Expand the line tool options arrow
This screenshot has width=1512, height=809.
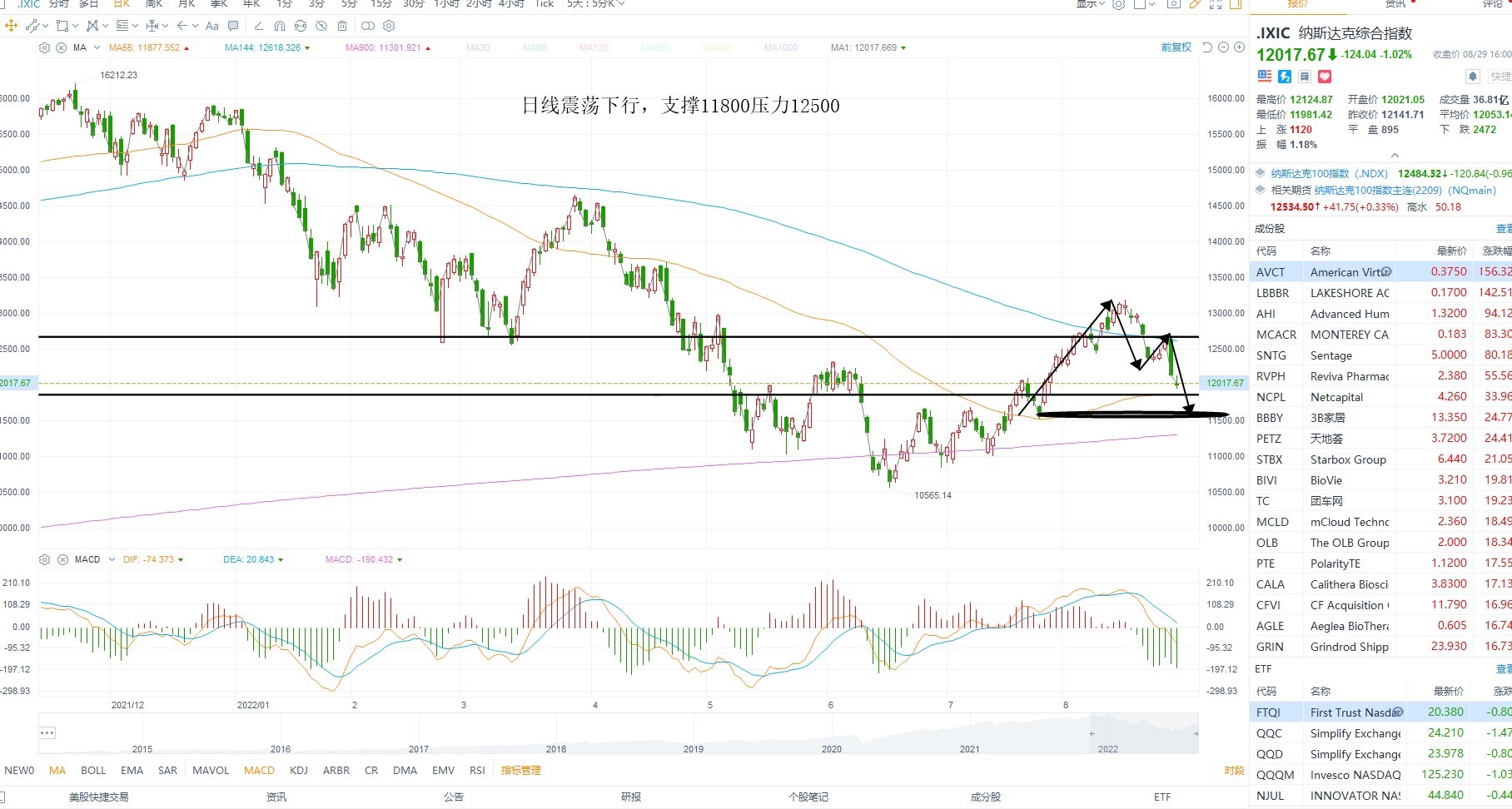45,26
